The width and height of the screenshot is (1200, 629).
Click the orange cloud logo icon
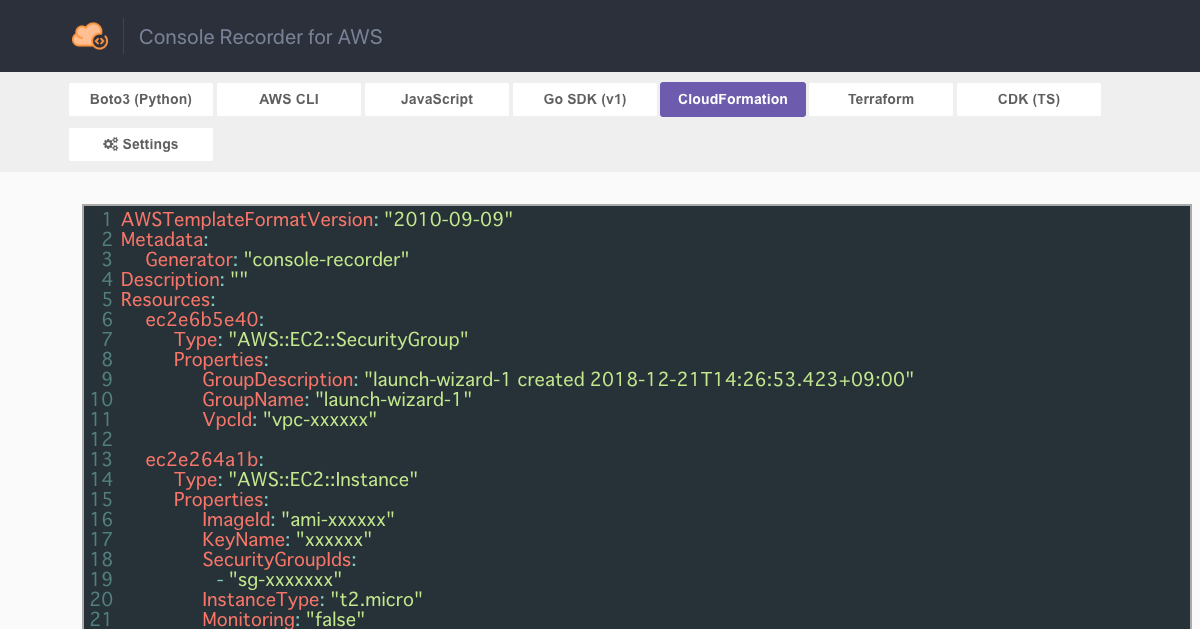tap(90, 36)
